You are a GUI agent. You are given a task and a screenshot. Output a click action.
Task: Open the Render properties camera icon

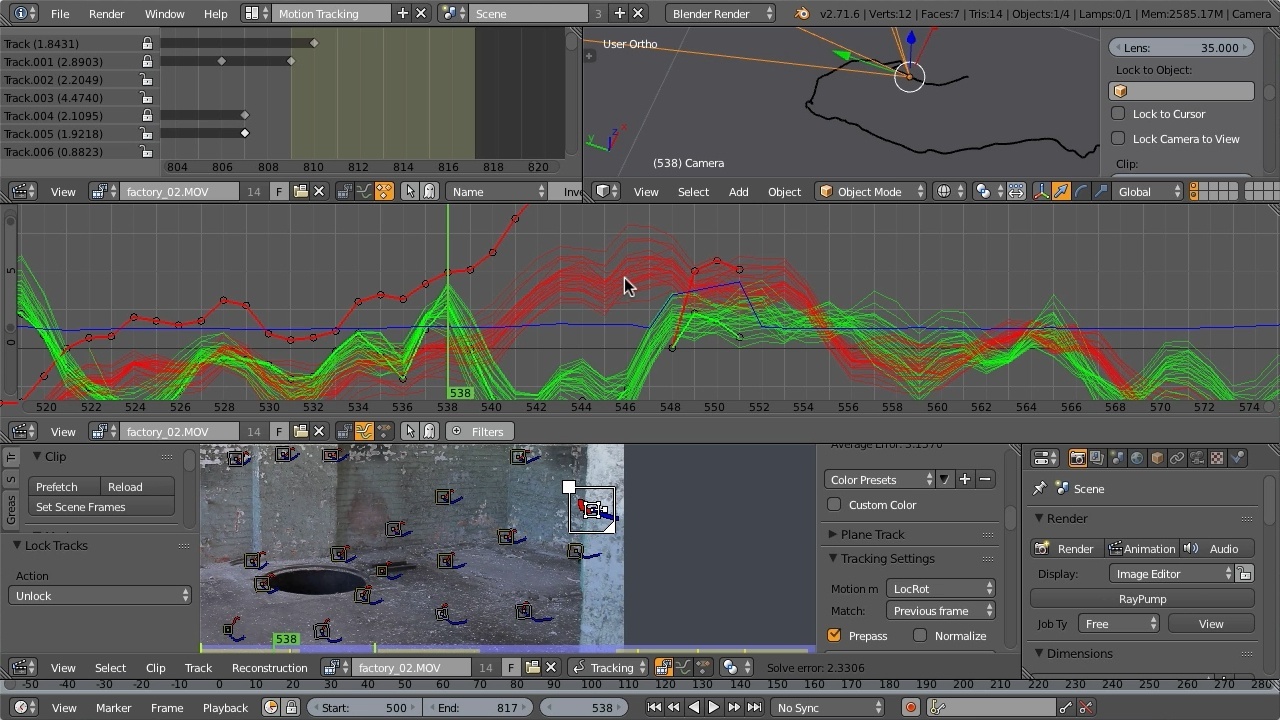tap(1077, 458)
